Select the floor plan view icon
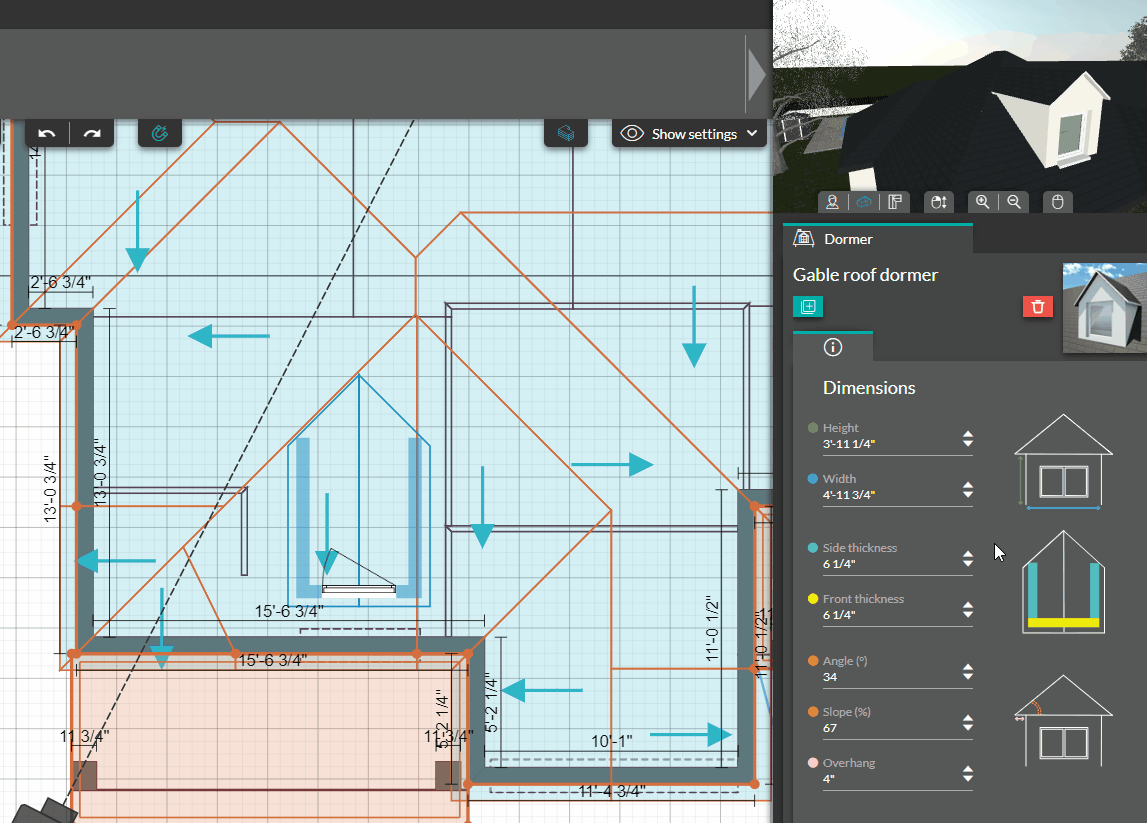This screenshot has height=823, width=1147. [x=893, y=202]
